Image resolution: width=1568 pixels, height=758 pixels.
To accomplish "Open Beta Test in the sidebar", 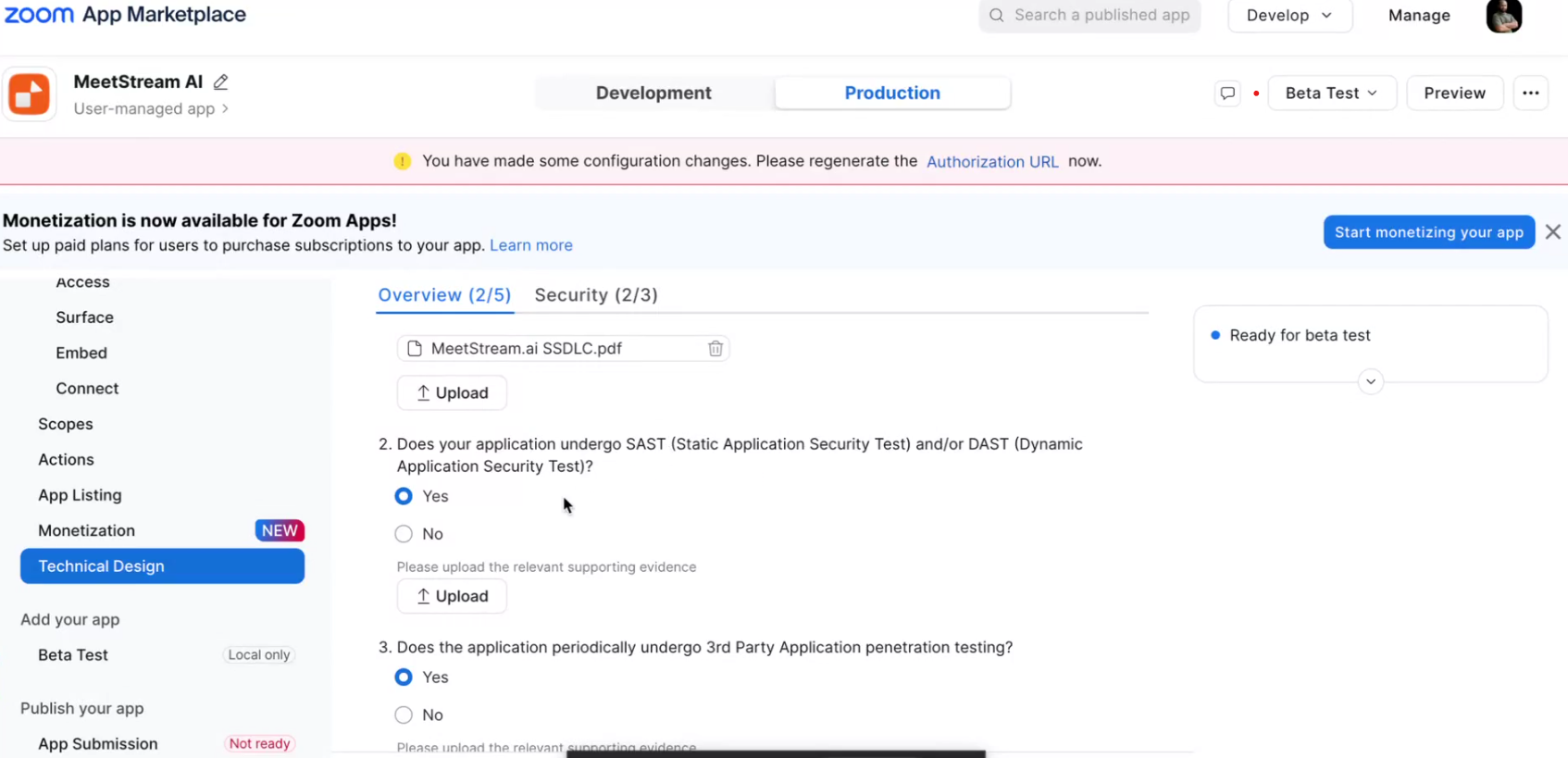I will [x=73, y=655].
